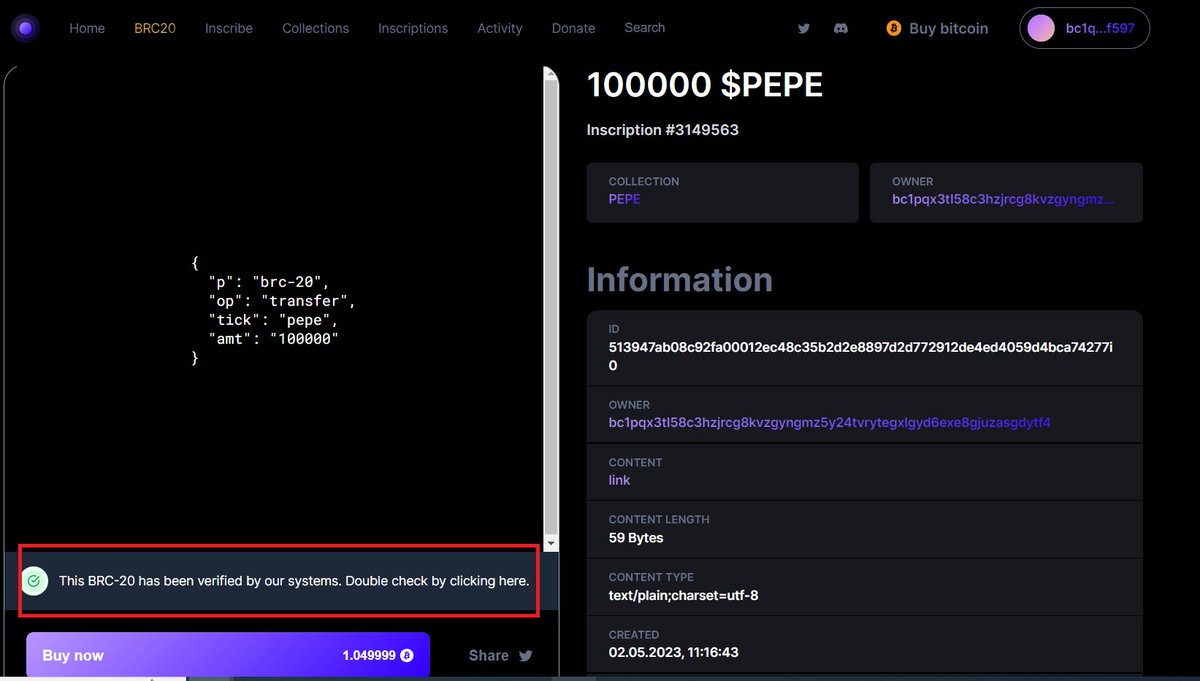Click the BRC-20 verified notice text
This screenshot has width=1200, height=681.
click(294, 581)
